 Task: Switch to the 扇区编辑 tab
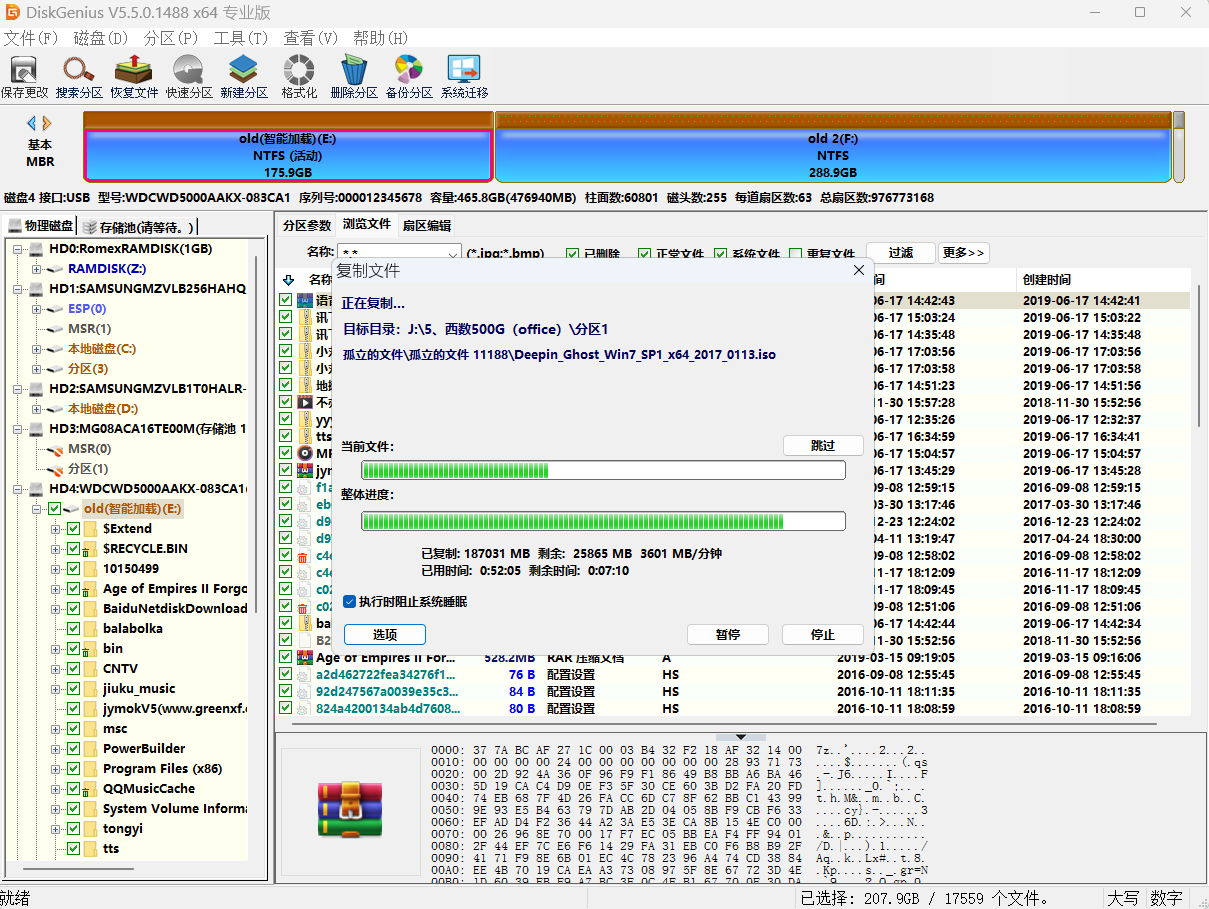coord(427,225)
